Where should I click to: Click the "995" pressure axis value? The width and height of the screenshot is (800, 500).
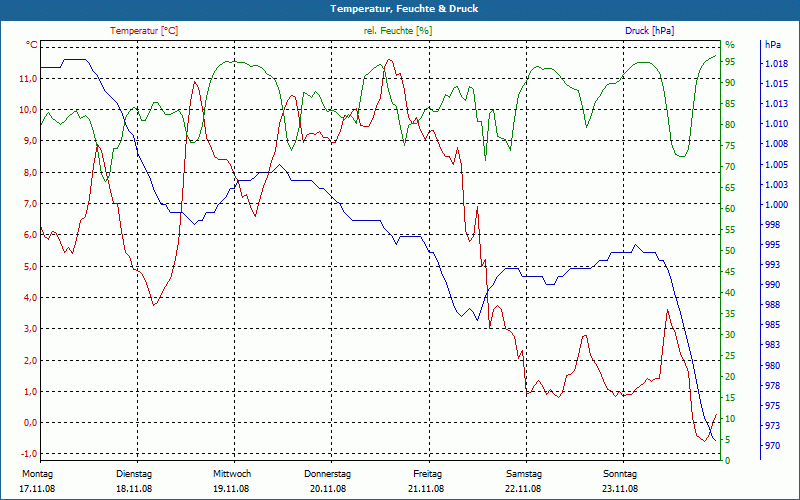point(773,245)
